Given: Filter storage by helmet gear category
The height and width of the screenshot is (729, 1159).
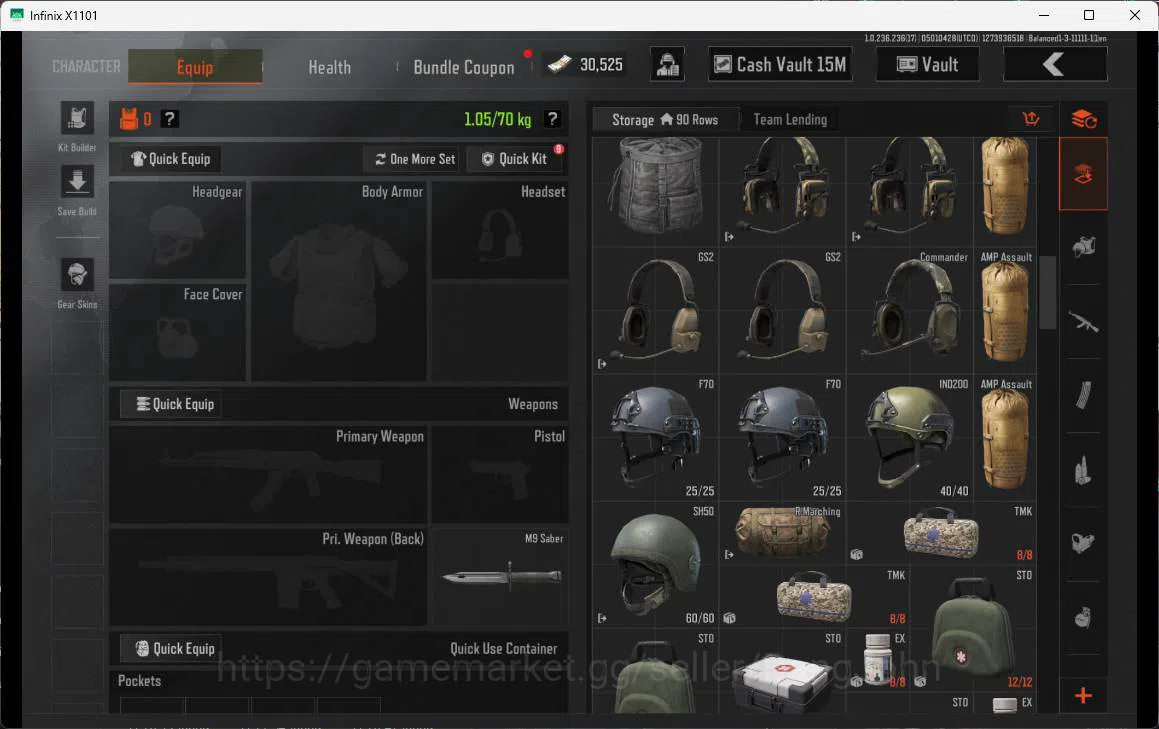Looking at the screenshot, I should coord(1084,247).
